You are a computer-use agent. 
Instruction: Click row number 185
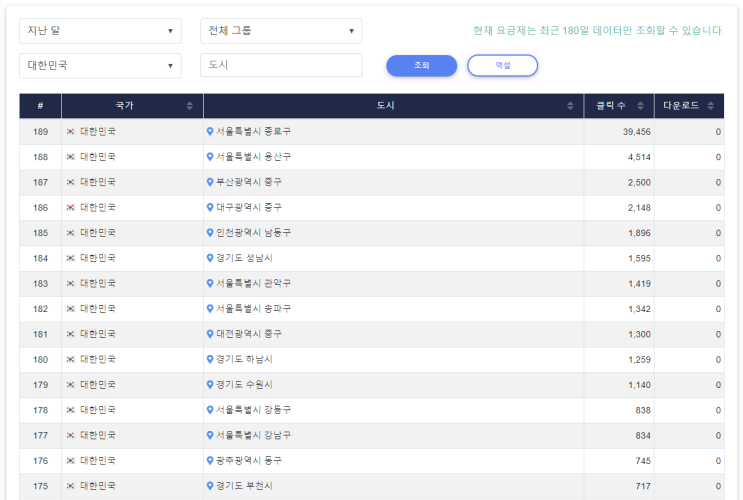tap(40, 233)
